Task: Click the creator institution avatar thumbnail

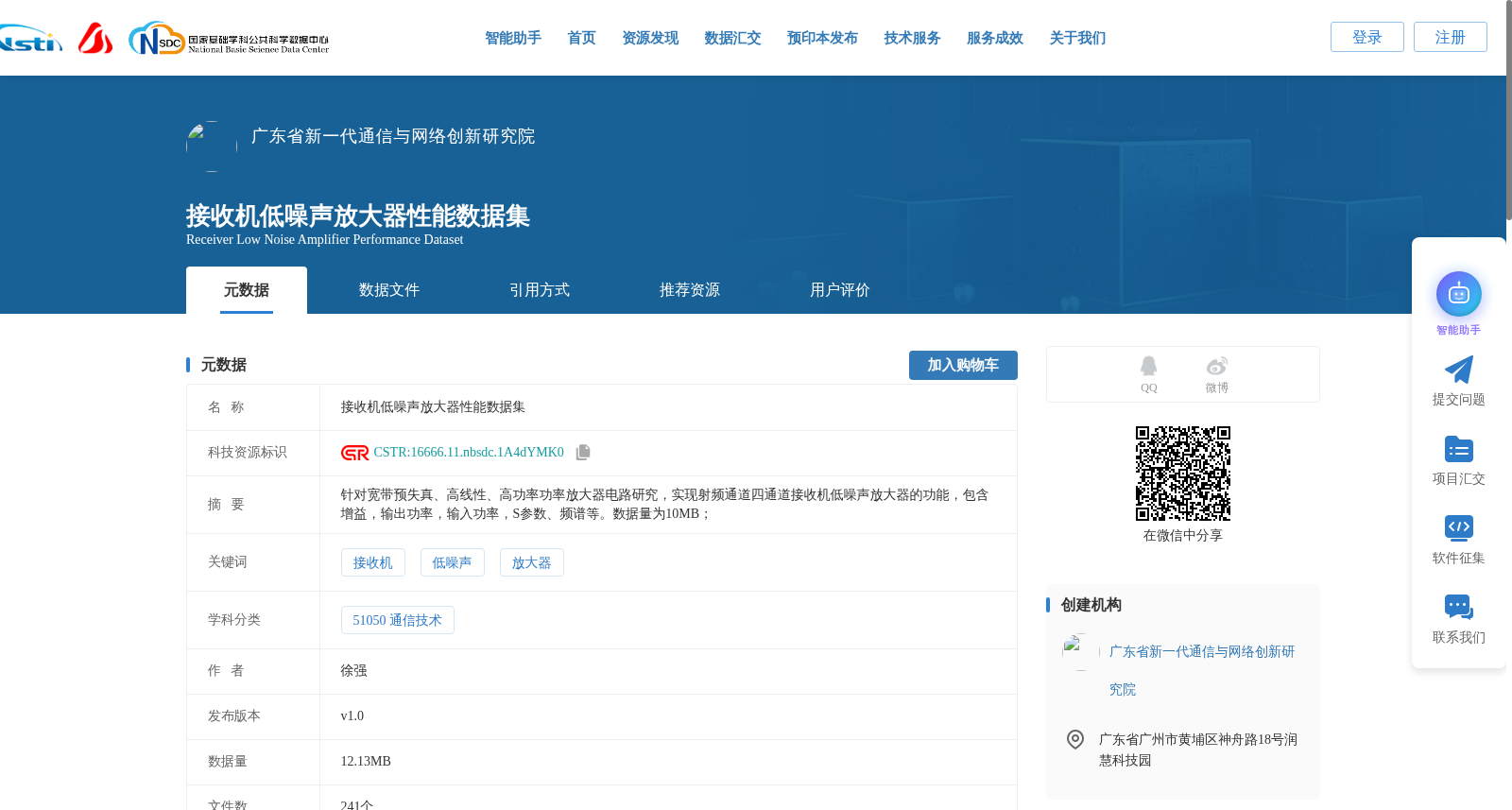Action: [1080, 652]
